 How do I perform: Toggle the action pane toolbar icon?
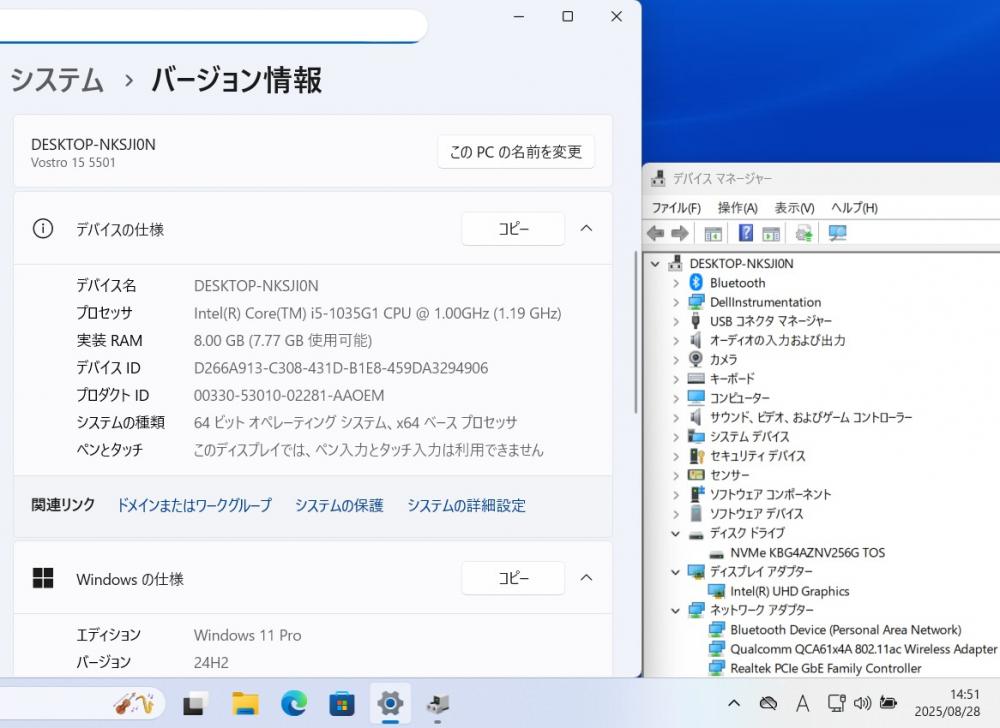771,234
